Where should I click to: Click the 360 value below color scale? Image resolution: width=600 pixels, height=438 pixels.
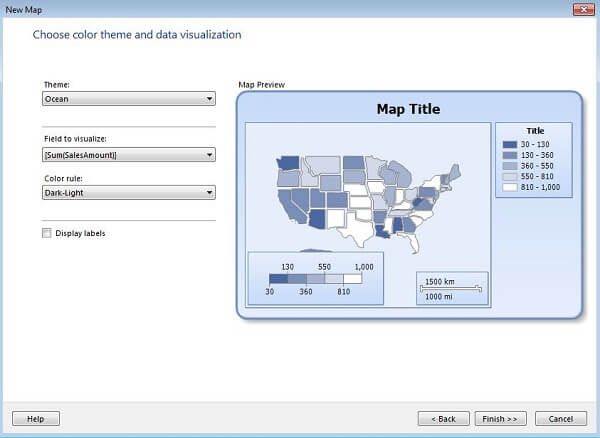pos(306,291)
